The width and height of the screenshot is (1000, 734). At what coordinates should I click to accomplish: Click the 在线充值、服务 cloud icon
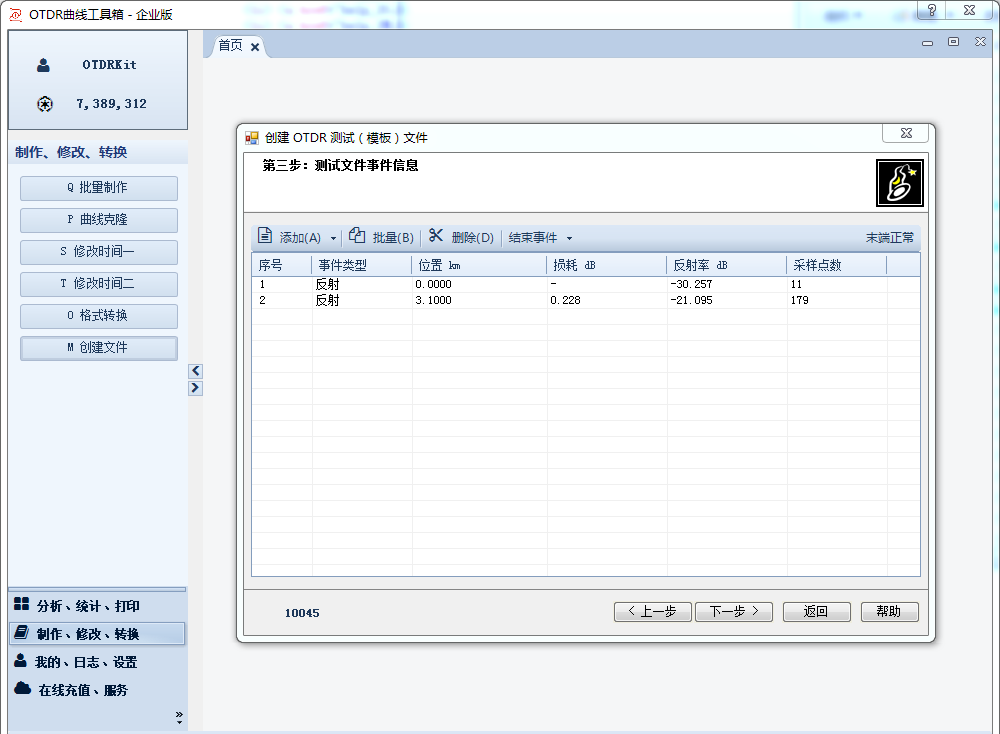[x=22, y=689]
